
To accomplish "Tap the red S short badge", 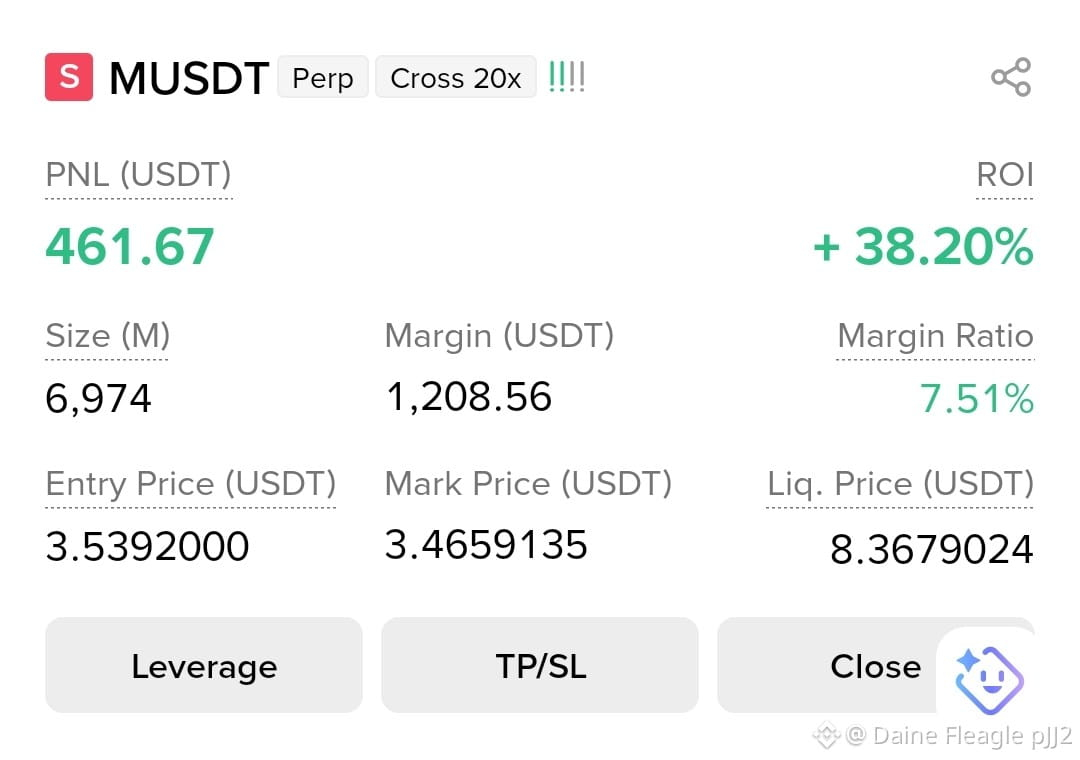I will point(69,76).
